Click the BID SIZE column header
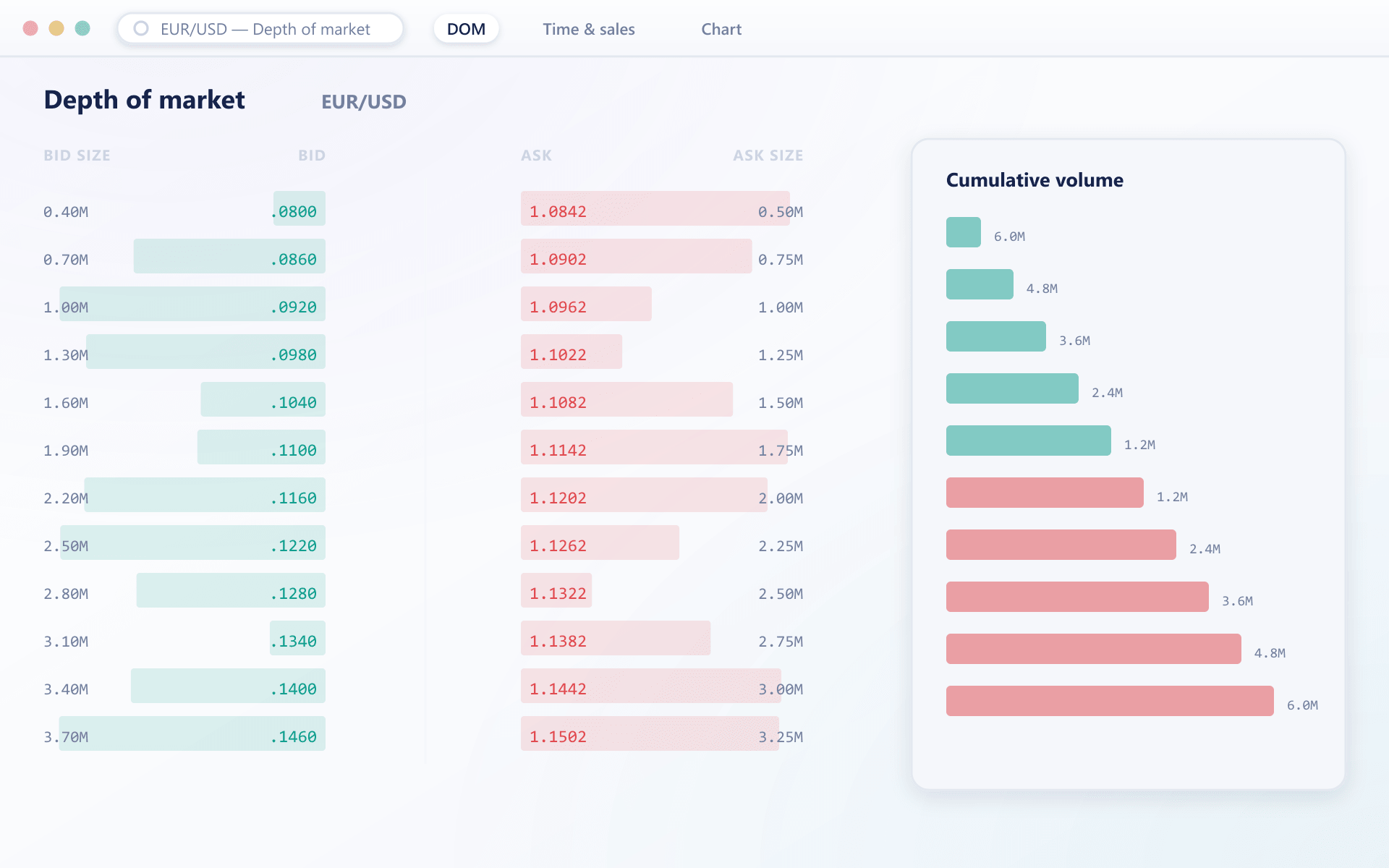 pyautogui.click(x=77, y=156)
